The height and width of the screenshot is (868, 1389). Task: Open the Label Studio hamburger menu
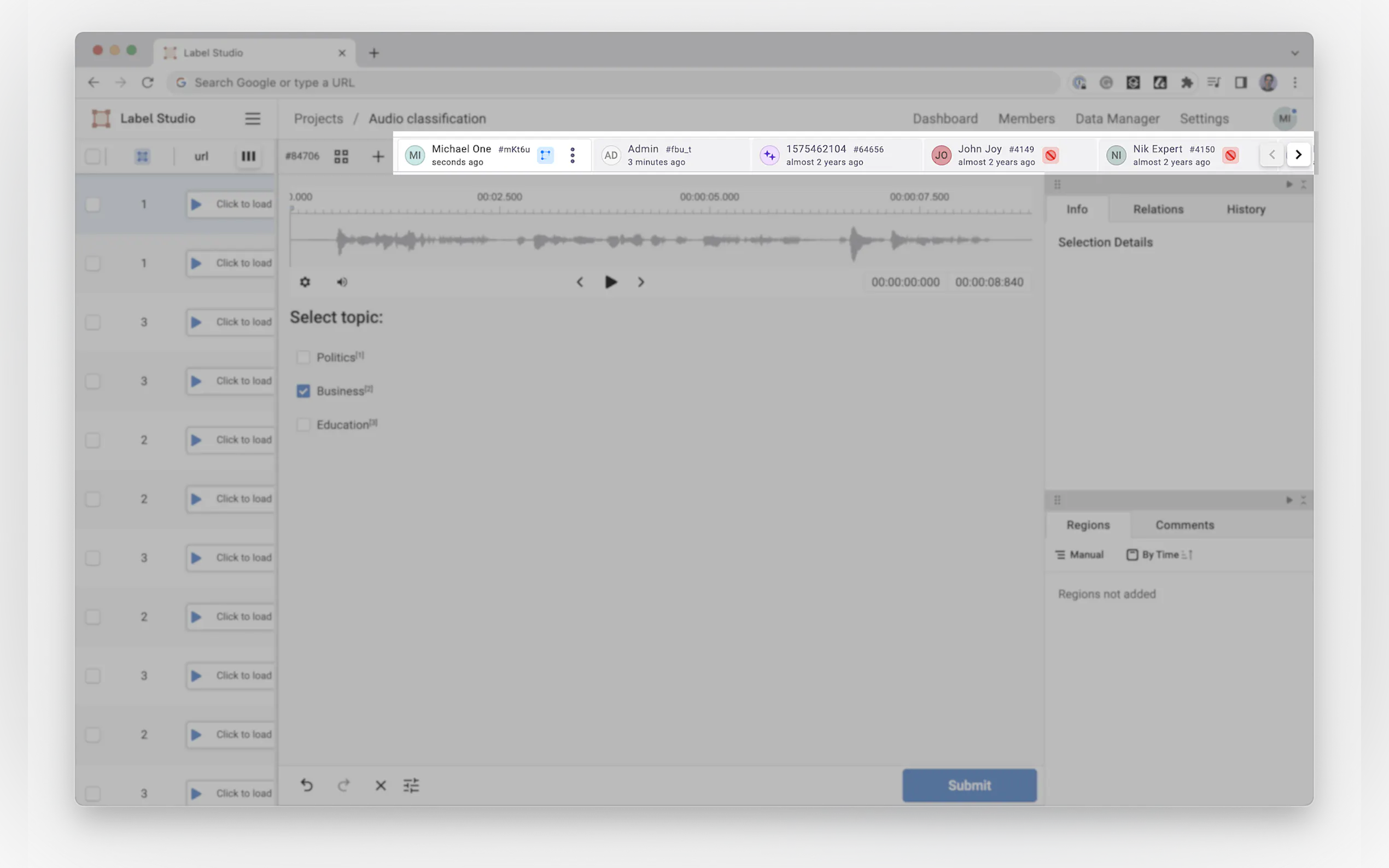253,118
